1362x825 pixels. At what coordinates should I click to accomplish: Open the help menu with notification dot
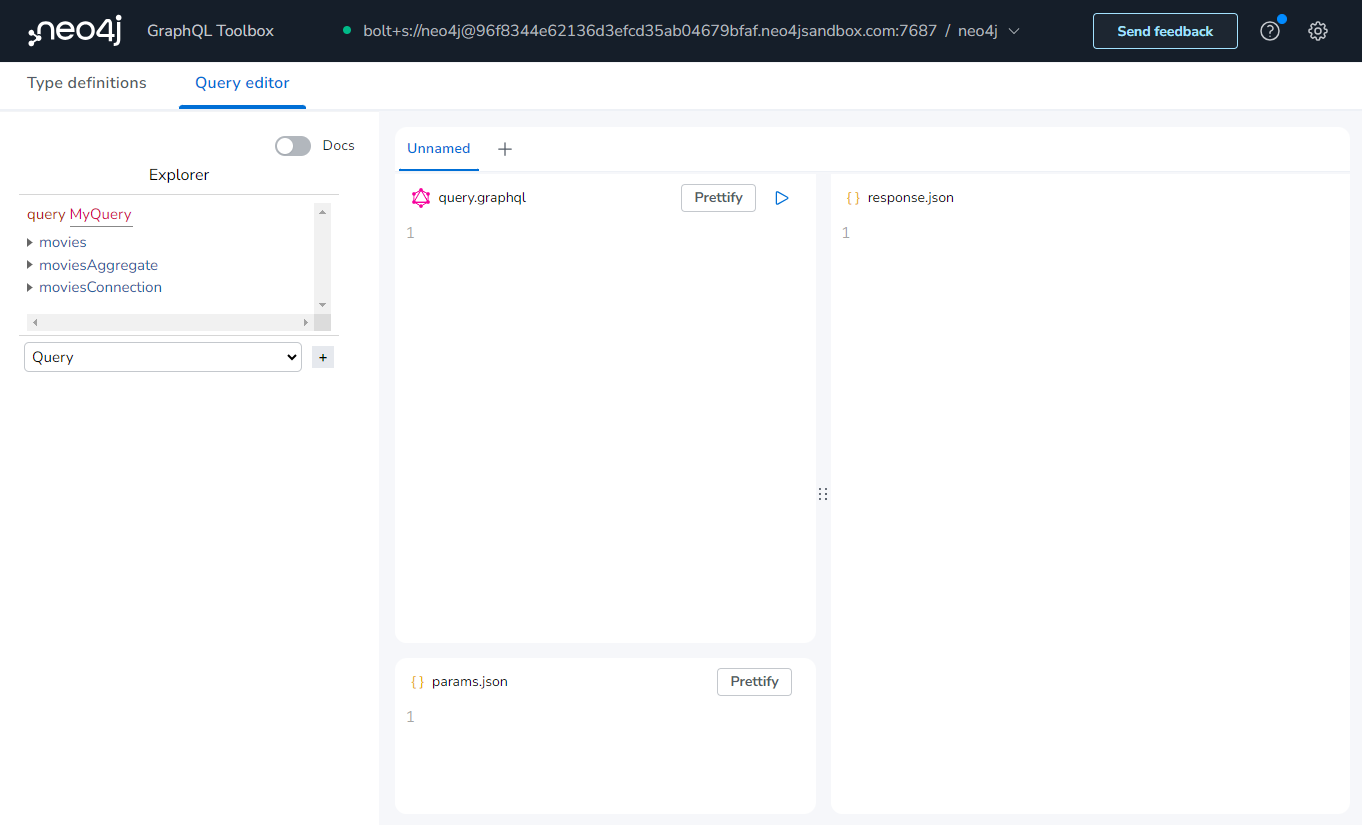(x=1269, y=31)
